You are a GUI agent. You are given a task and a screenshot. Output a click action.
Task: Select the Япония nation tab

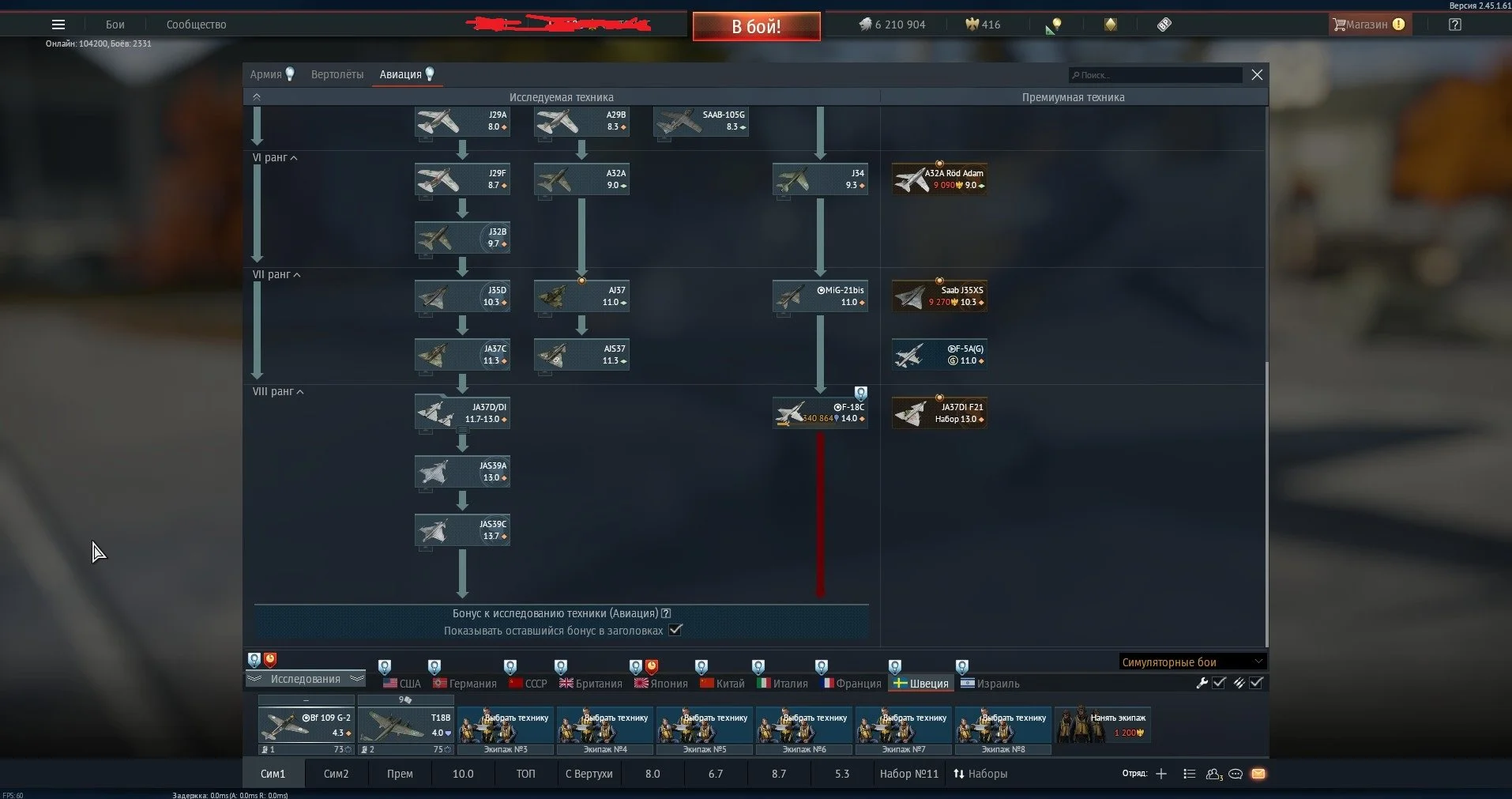click(661, 684)
